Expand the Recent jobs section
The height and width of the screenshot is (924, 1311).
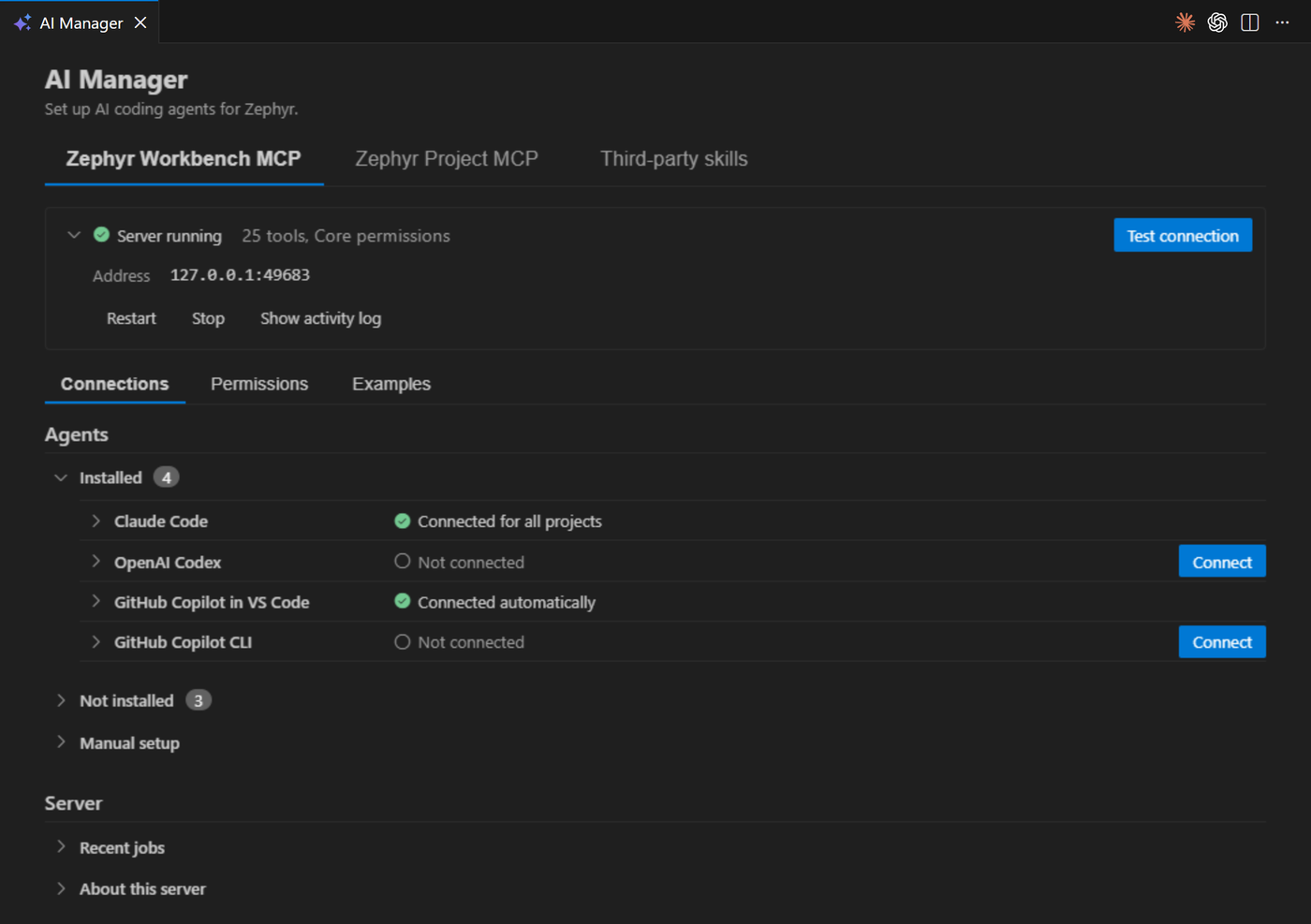[61, 847]
